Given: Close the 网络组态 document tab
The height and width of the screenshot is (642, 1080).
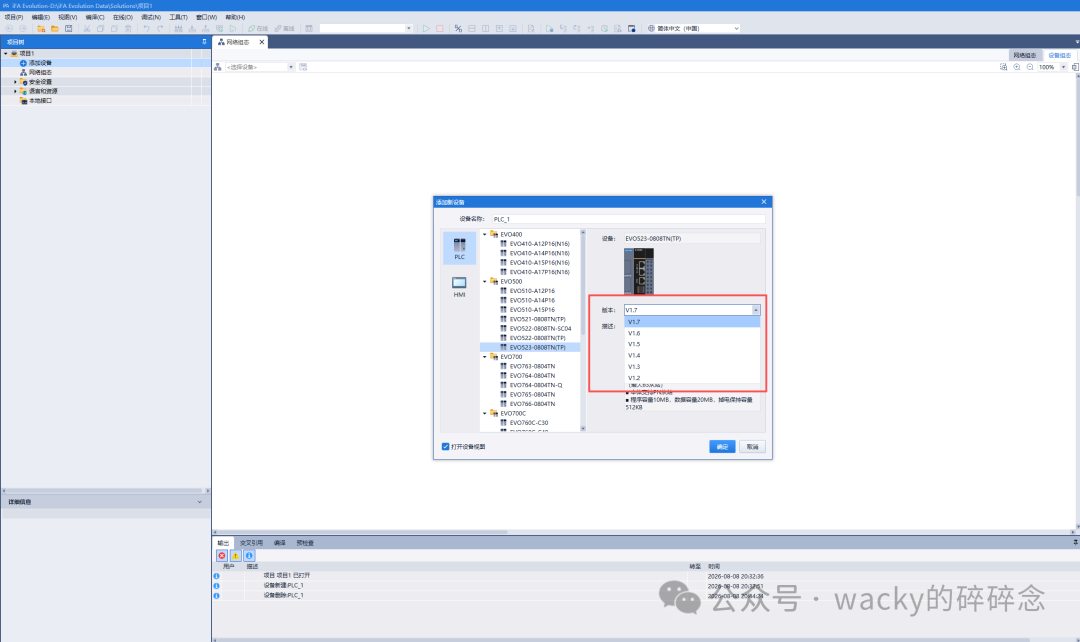Looking at the screenshot, I should click(x=262, y=42).
